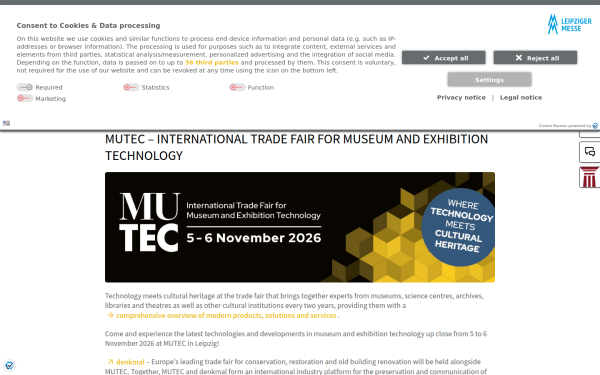The width and height of the screenshot is (600, 375).
Task: Open cookie Settings
Action: click(489, 80)
